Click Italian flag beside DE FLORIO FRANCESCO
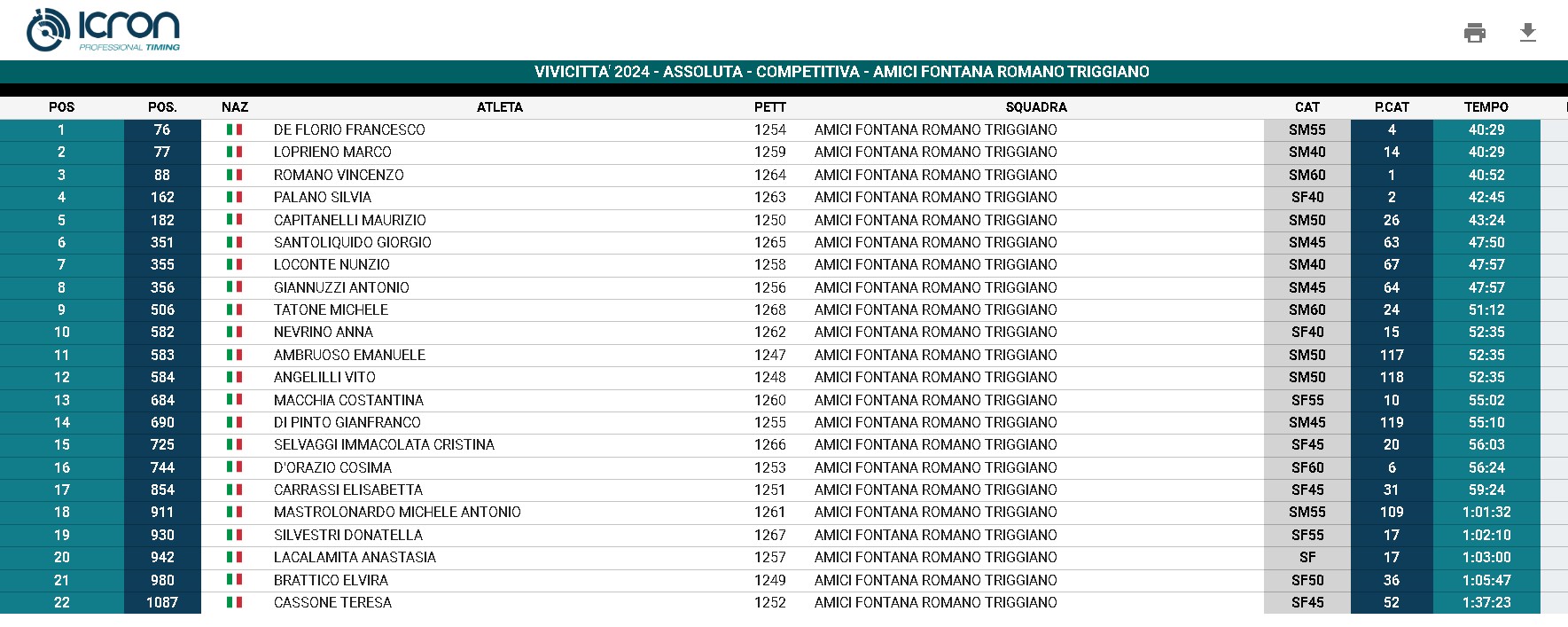 (234, 129)
